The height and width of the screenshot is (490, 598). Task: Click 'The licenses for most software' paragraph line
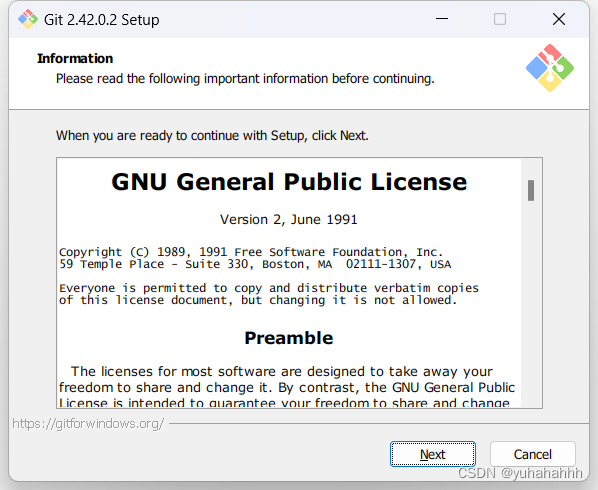[282, 371]
